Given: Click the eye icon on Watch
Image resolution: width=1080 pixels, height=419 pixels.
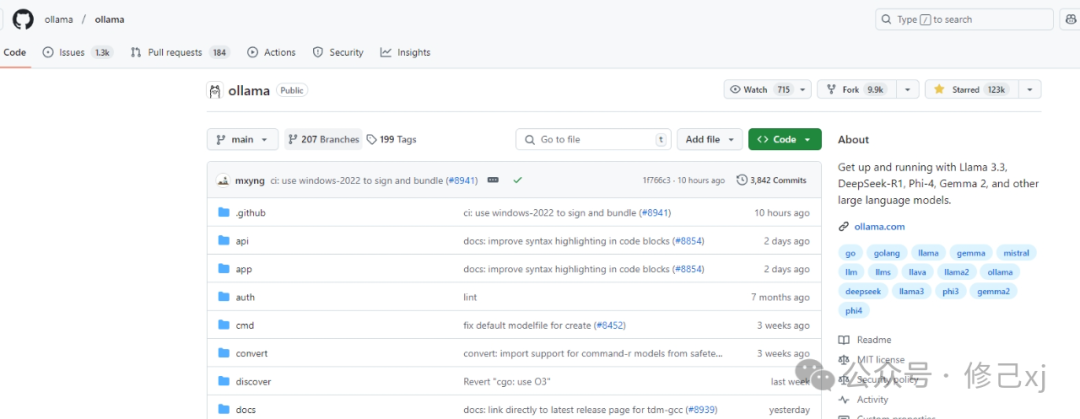Looking at the screenshot, I should pos(735,90).
